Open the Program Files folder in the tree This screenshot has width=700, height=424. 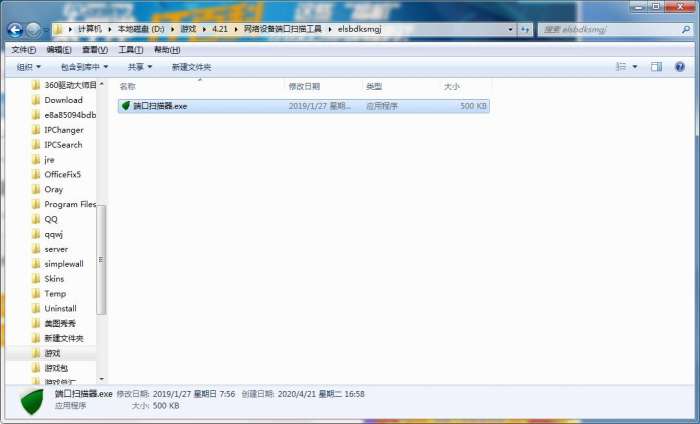click(65, 204)
